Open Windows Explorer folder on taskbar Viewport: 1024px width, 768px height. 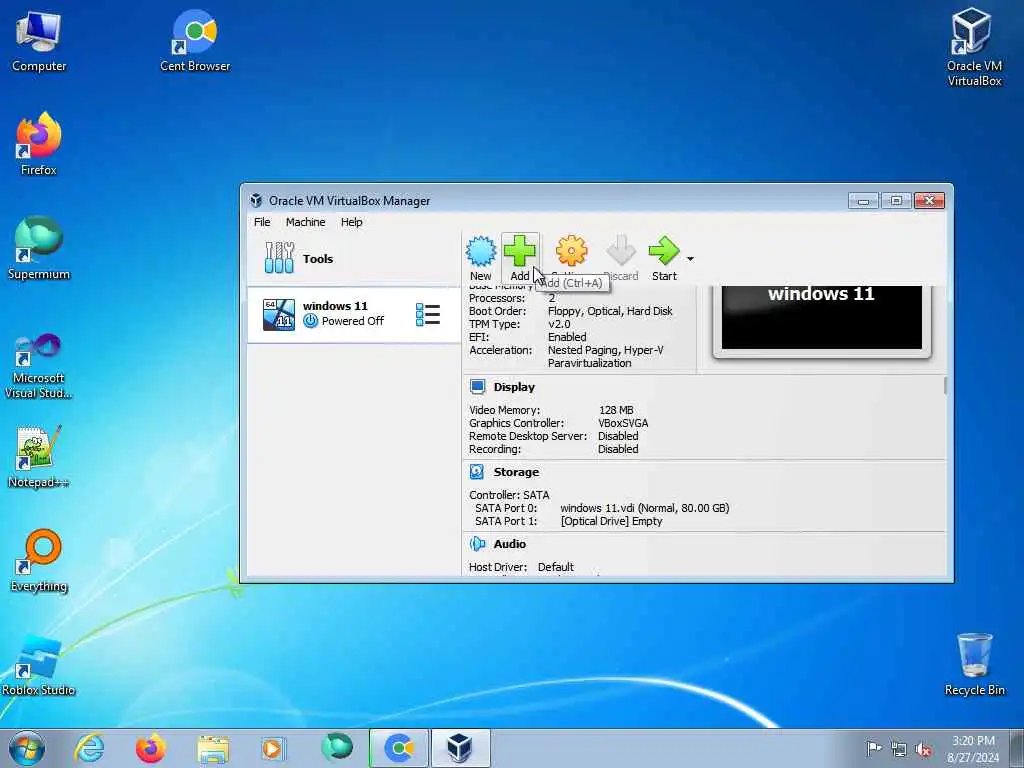(x=213, y=748)
